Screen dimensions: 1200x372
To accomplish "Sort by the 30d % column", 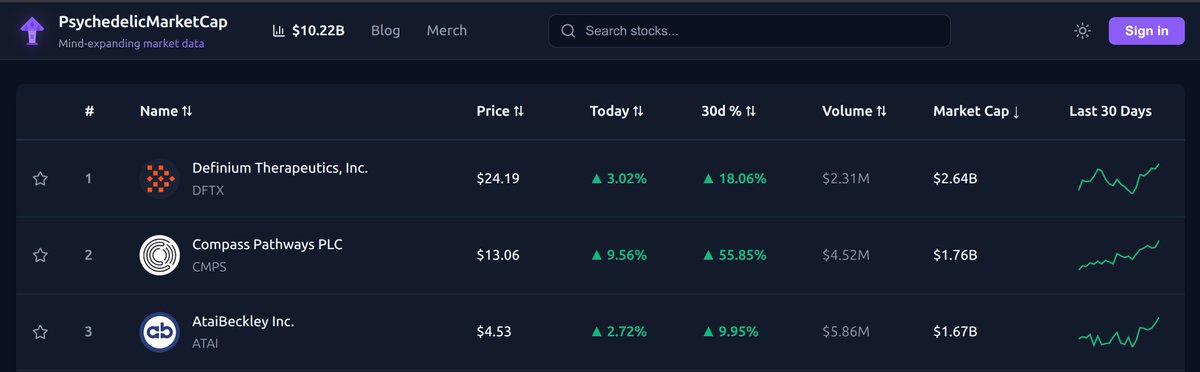I will tap(729, 111).
